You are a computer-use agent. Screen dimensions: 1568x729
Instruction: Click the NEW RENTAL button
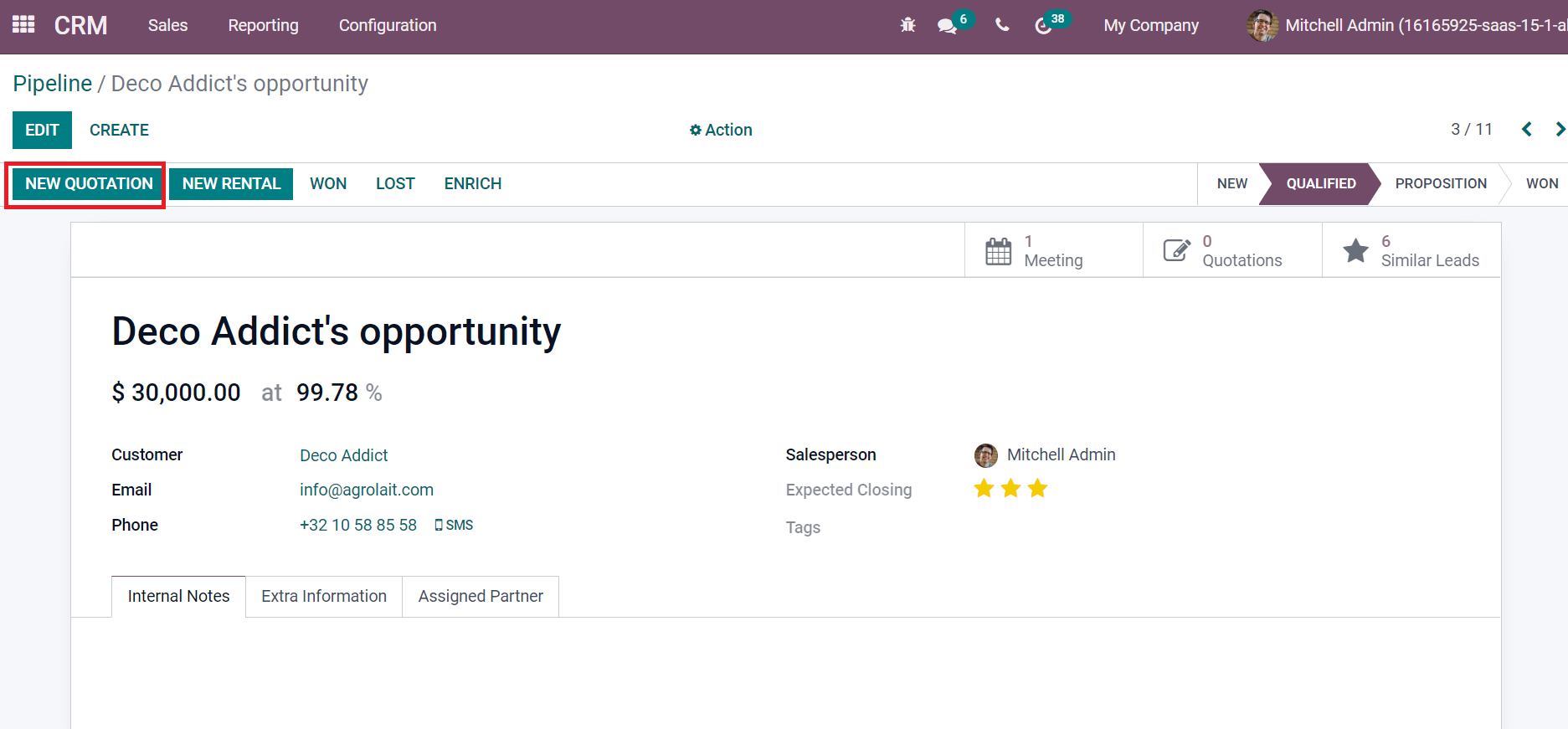coord(231,183)
